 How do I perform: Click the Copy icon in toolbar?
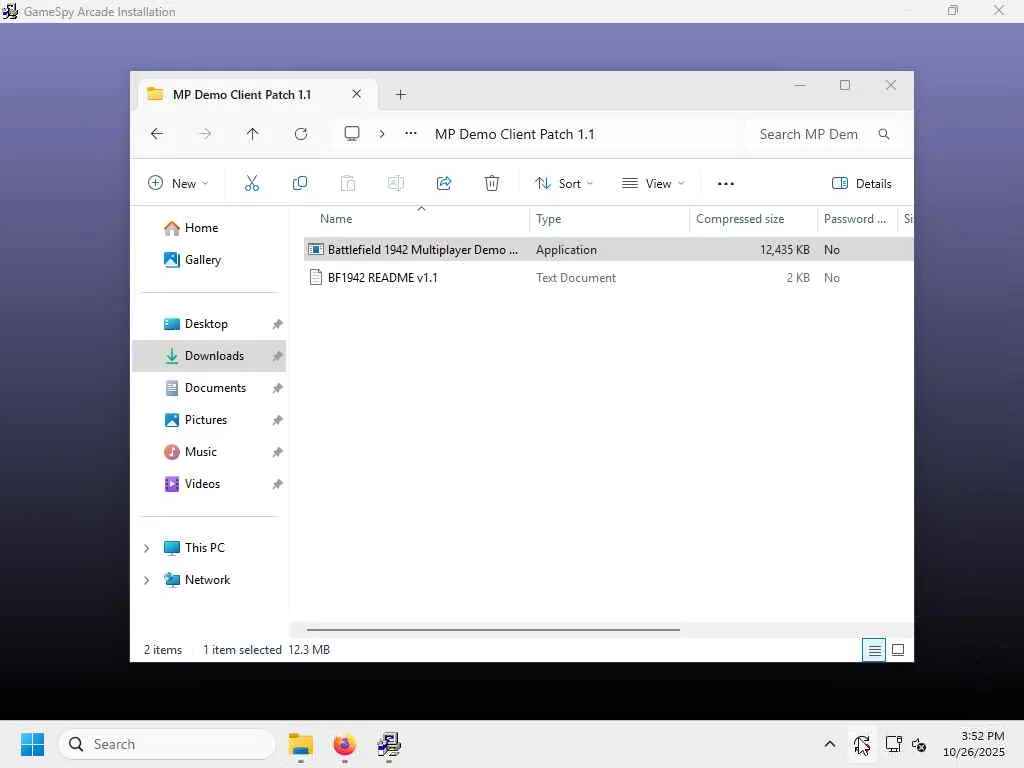coord(300,184)
